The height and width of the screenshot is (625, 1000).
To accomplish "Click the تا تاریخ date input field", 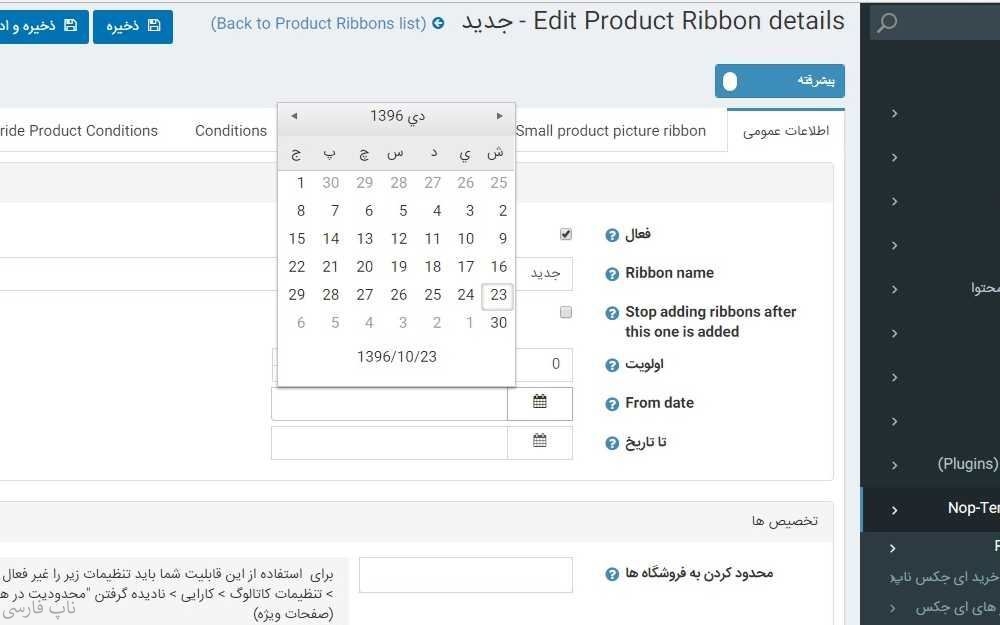I will (389, 442).
